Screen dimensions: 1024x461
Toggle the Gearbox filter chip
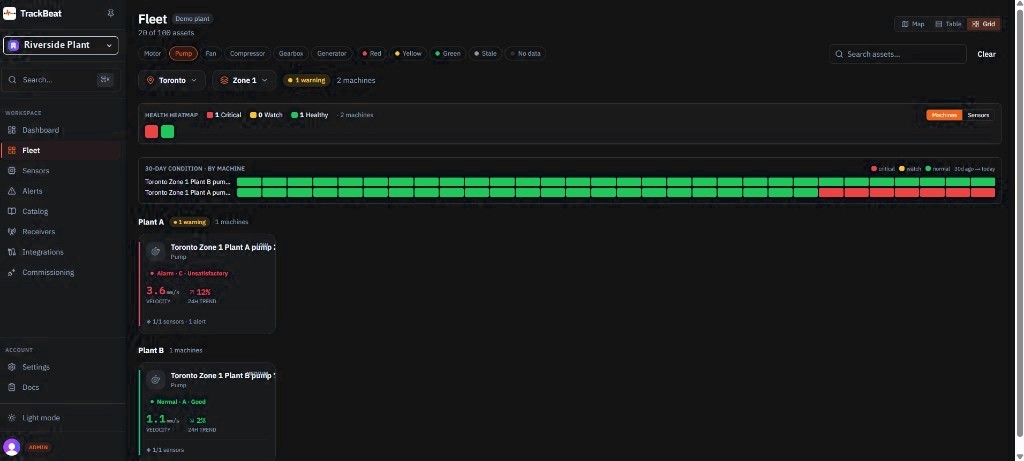[x=291, y=54]
